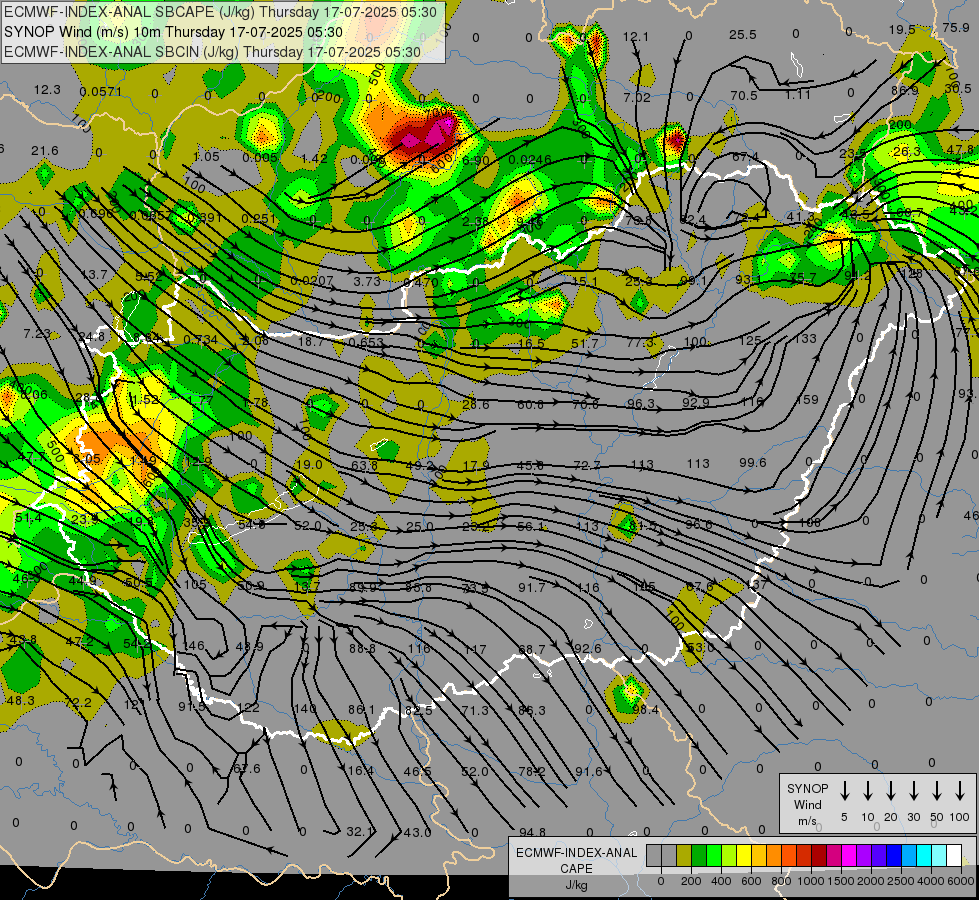Click the map value '72.7'

(587, 465)
